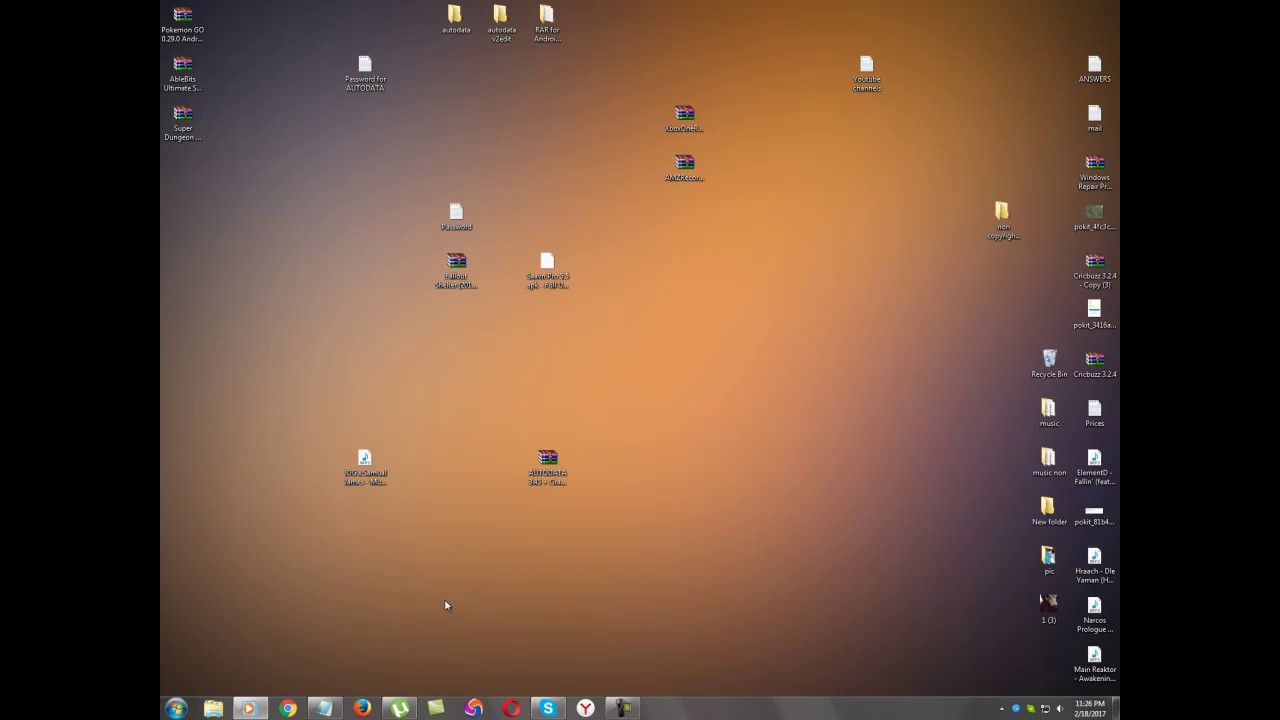Select the Pokemon GO 0.29.0 archive icon
Viewport: 1280px width, 720px height.
tap(183, 25)
